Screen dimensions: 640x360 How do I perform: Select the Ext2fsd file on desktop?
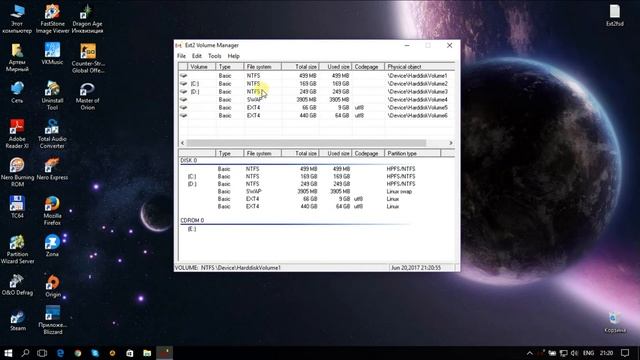[615, 16]
